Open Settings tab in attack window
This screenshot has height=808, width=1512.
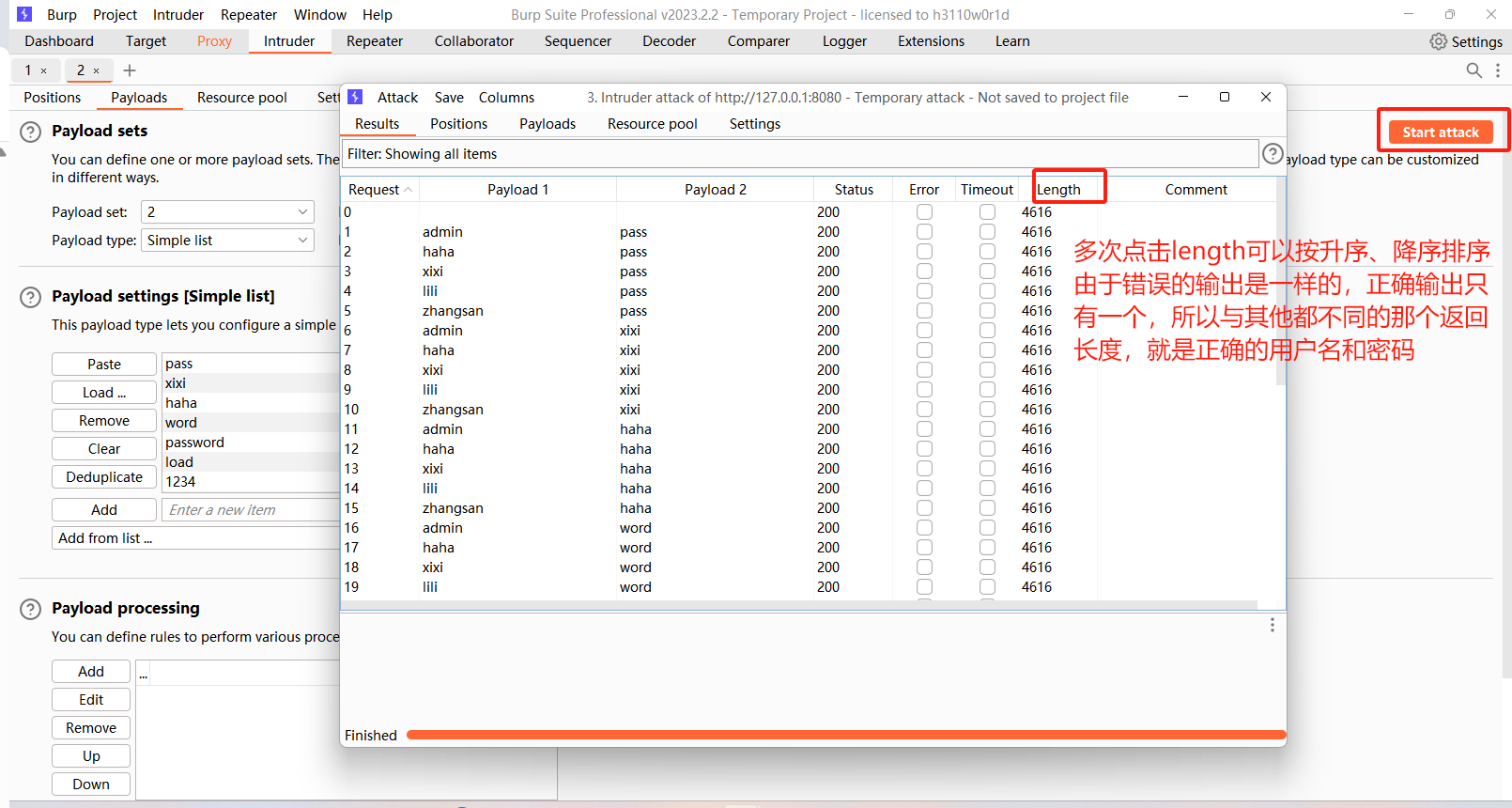click(x=755, y=124)
